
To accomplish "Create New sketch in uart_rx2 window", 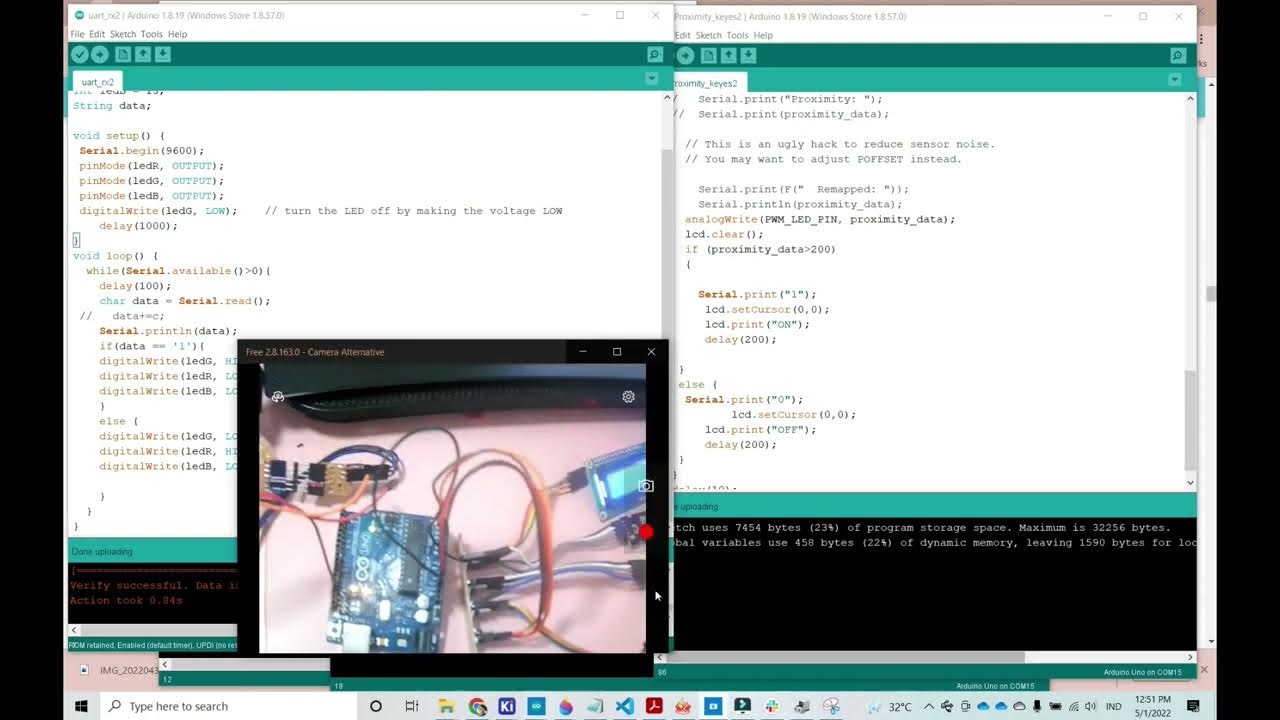I will coord(123,55).
